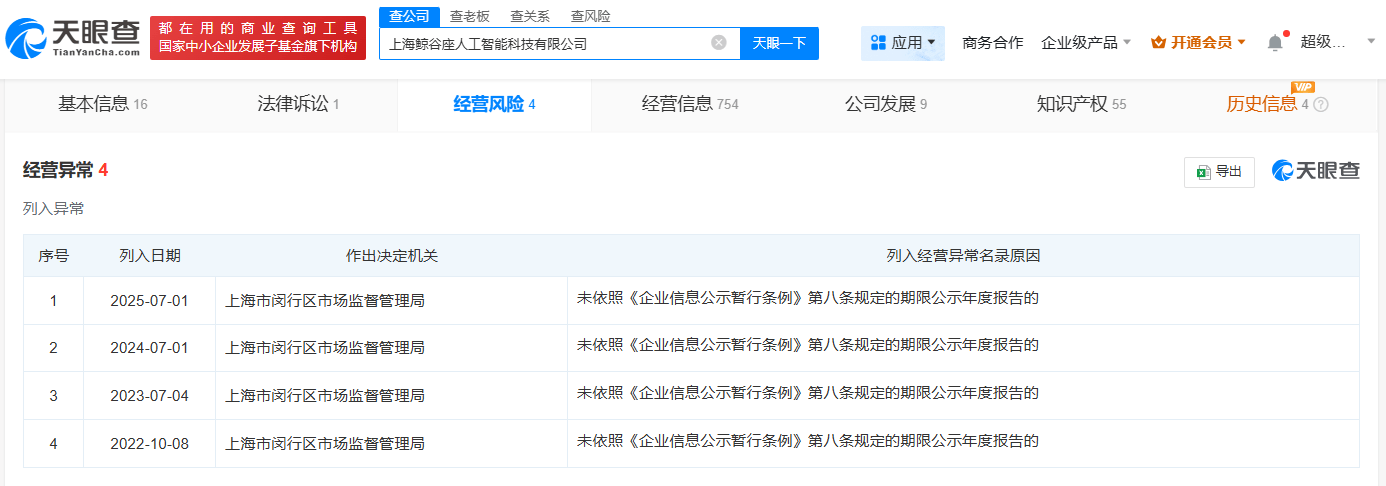Screen dimensions: 1386x486
Task: Clear the search box with the X icon
Action: [719, 43]
